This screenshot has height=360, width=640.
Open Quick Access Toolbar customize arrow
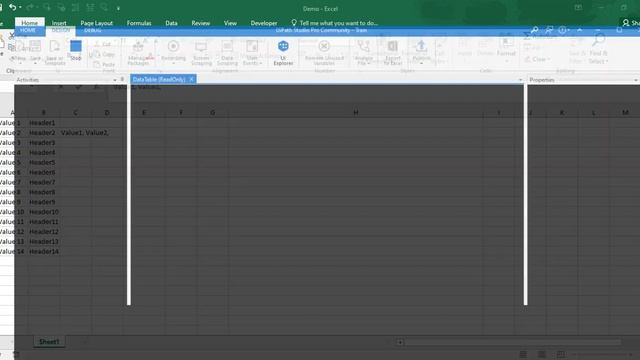coord(118,8)
